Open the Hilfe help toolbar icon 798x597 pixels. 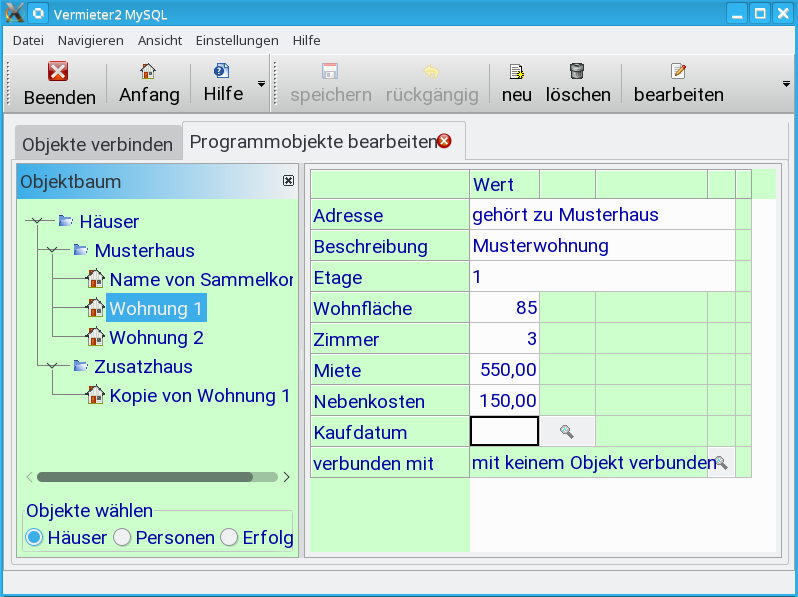pos(222,71)
